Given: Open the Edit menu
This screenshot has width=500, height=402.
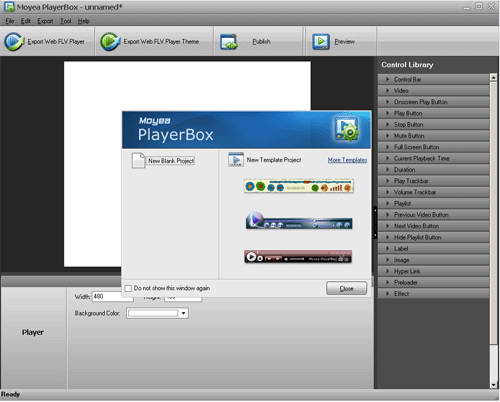Looking at the screenshot, I should [x=26, y=21].
